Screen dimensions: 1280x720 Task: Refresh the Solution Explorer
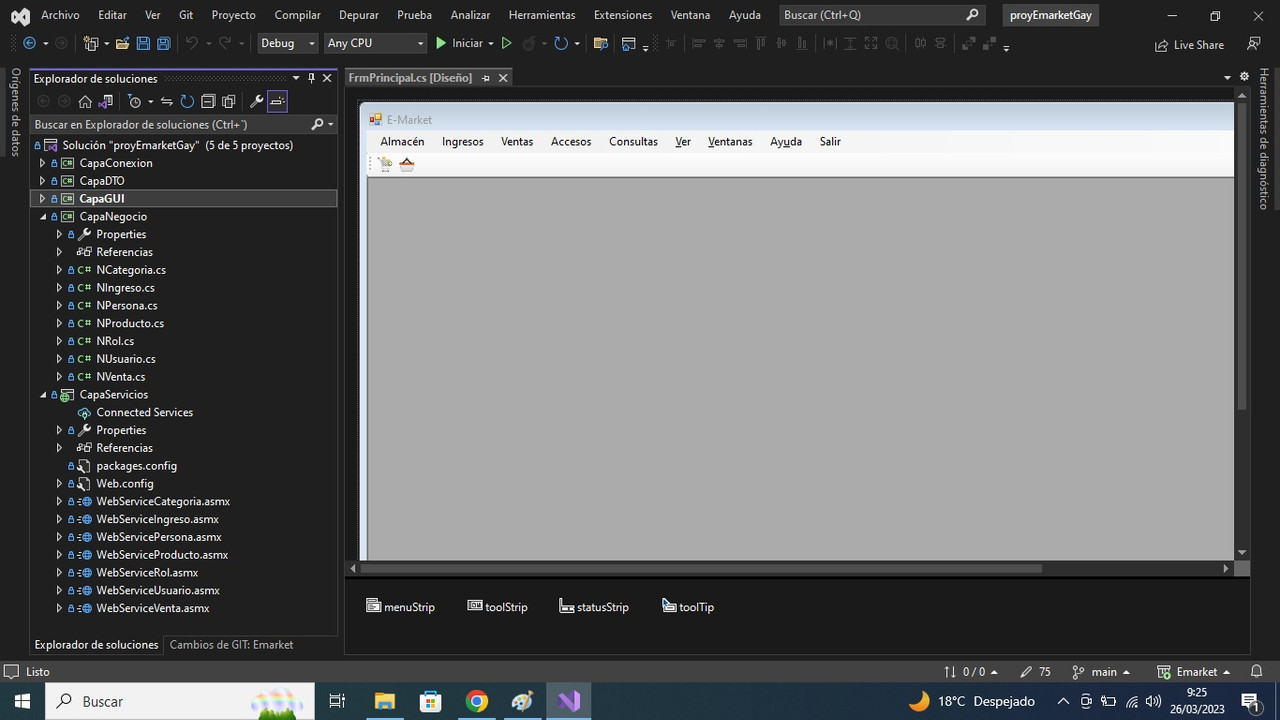pos(187,101)
